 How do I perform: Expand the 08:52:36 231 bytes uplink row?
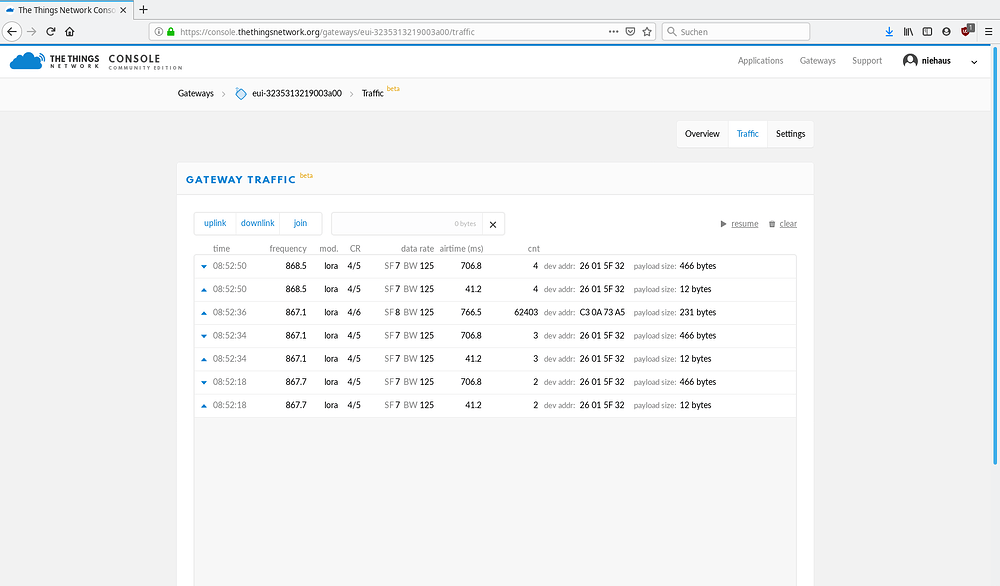494,312
